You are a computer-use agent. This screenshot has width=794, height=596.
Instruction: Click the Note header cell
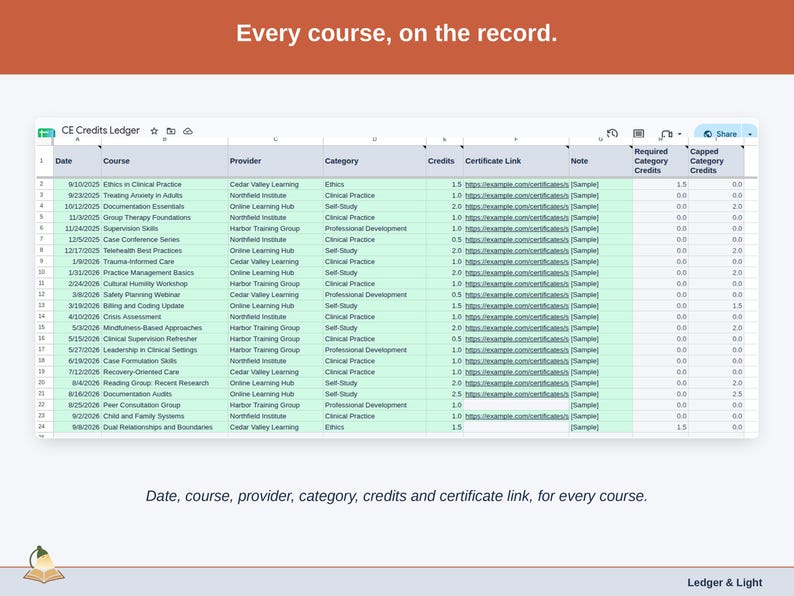tap(601, 161)
